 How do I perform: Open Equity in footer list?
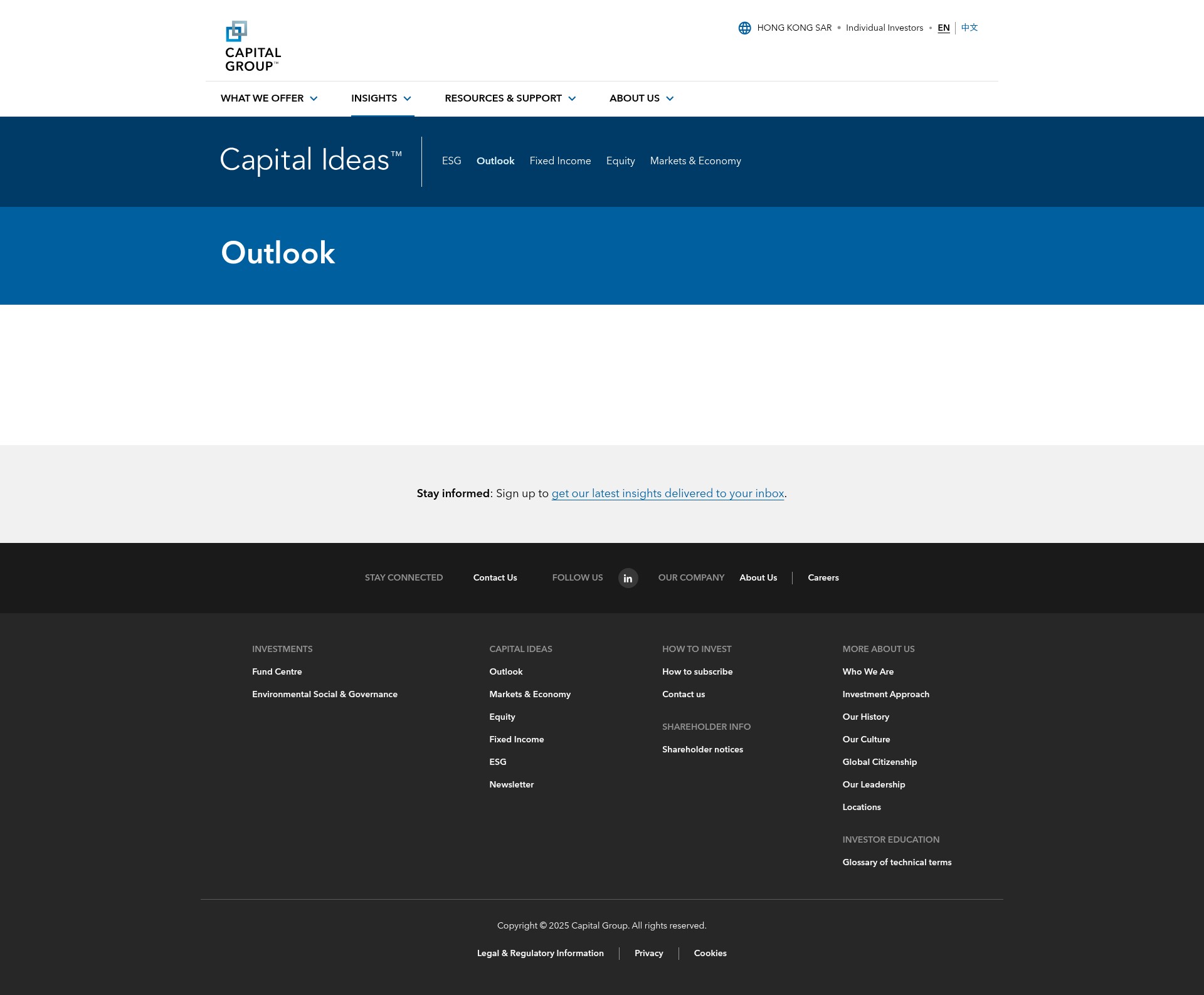point(502,717)
